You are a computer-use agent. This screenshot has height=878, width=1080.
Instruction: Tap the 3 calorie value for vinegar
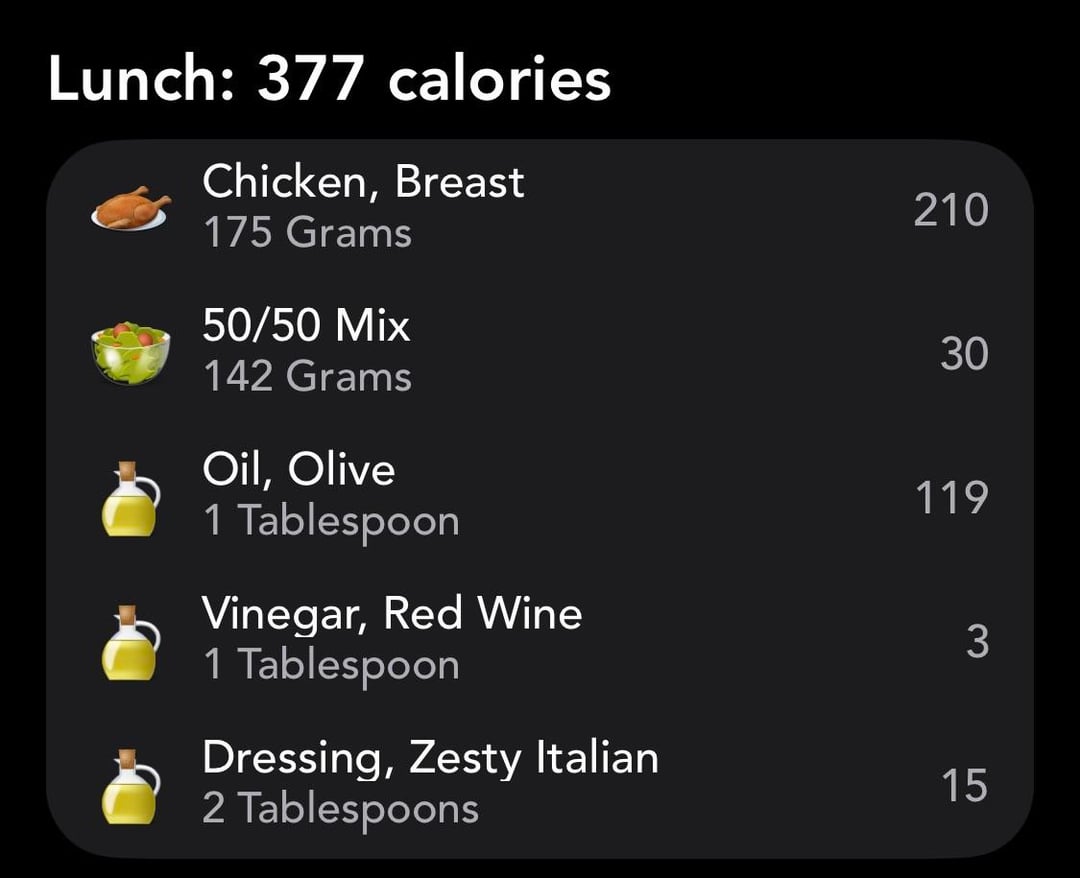click(x=977, y=642)
